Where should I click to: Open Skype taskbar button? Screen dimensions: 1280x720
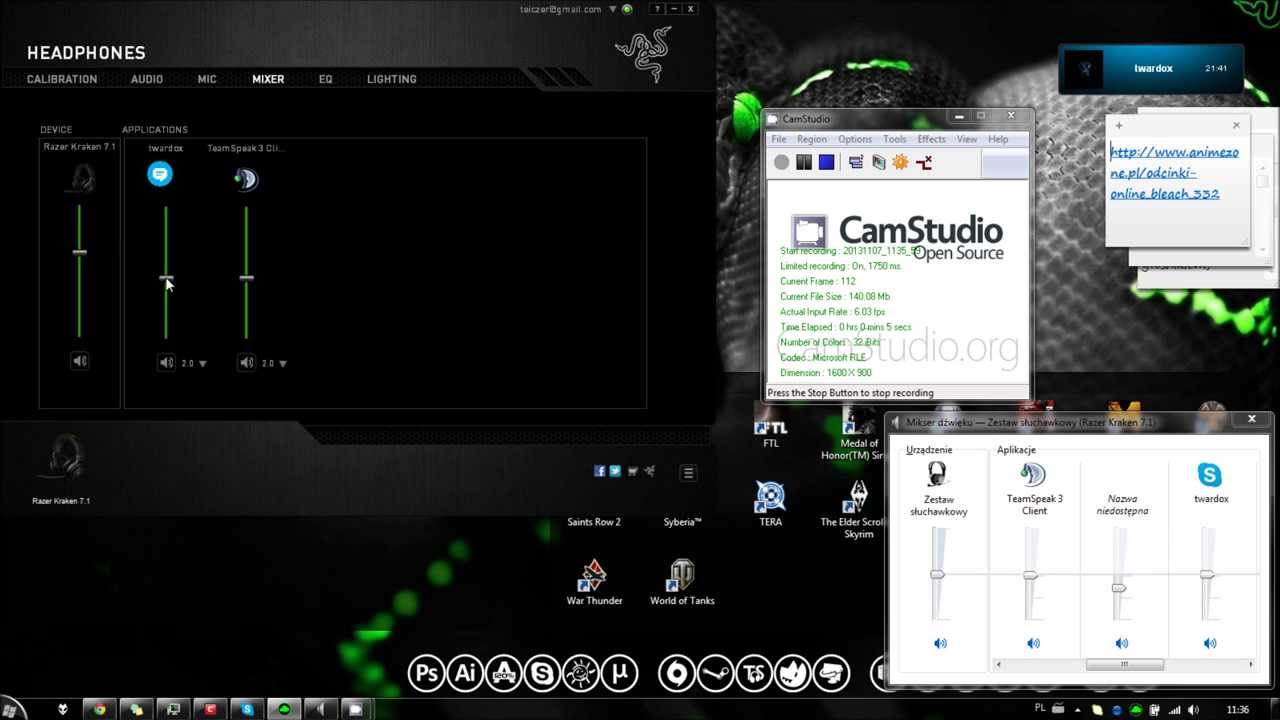tap(247, 709)
